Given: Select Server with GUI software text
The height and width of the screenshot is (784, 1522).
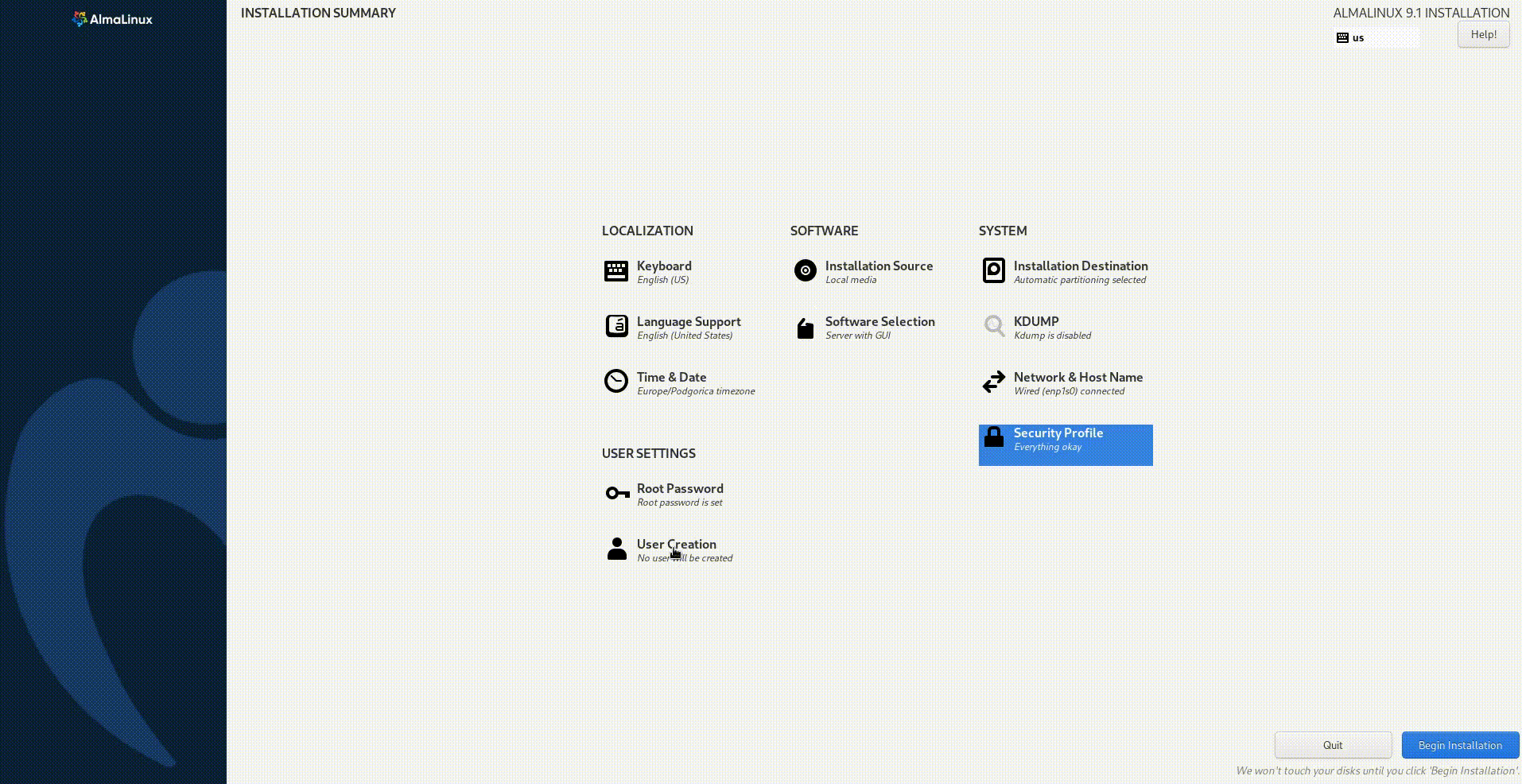Looking at the screenshot, I should (857, 336).
